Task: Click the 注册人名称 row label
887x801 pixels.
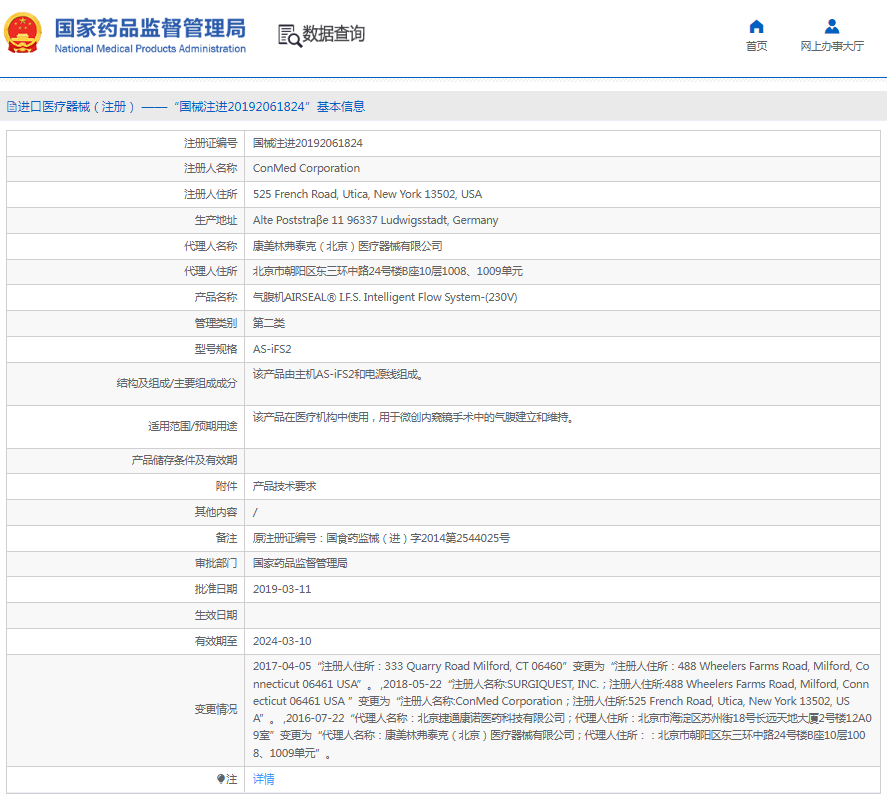Action: coord(210,168)
